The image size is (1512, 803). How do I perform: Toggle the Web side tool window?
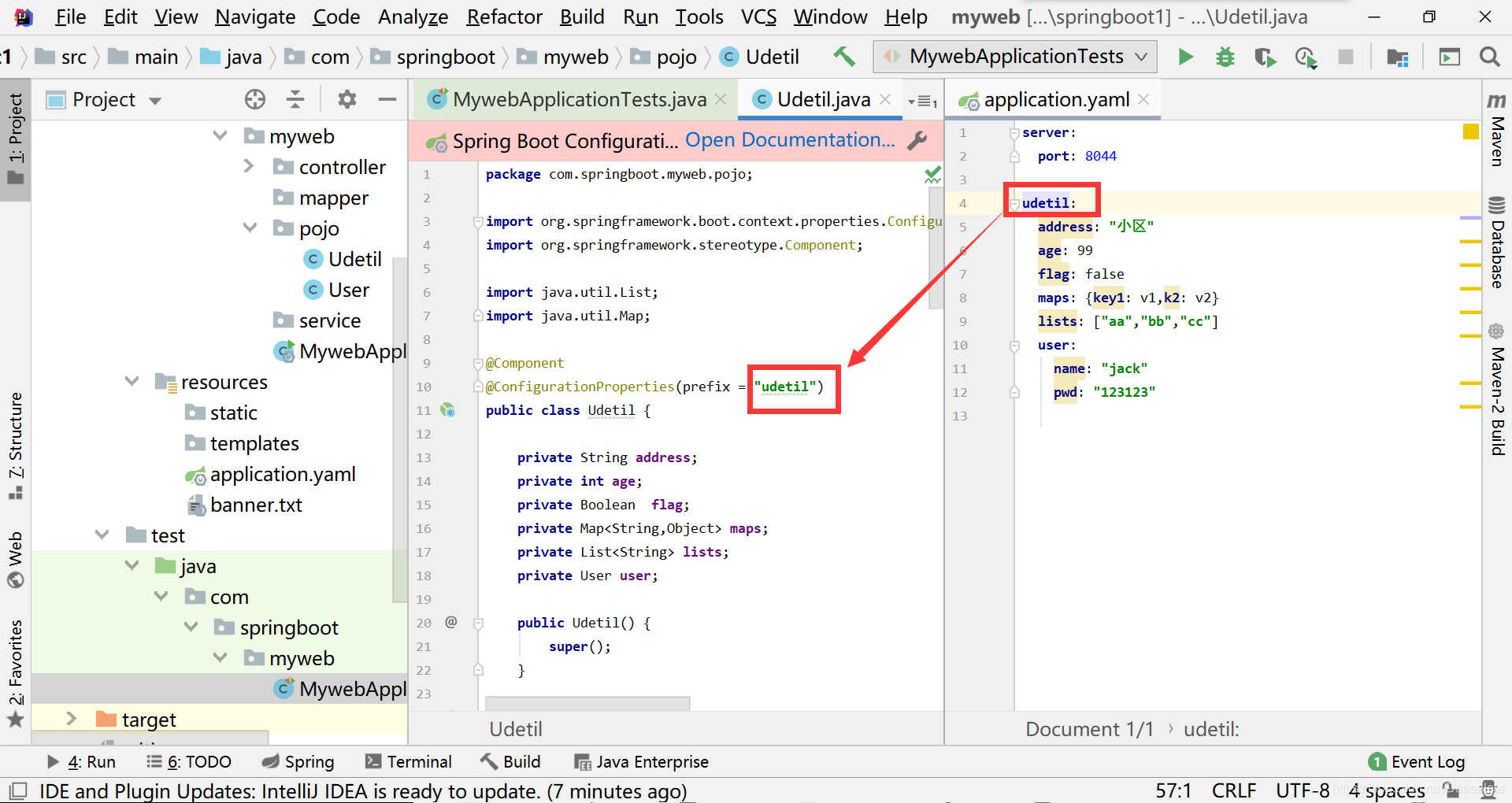tap(16, 560)
